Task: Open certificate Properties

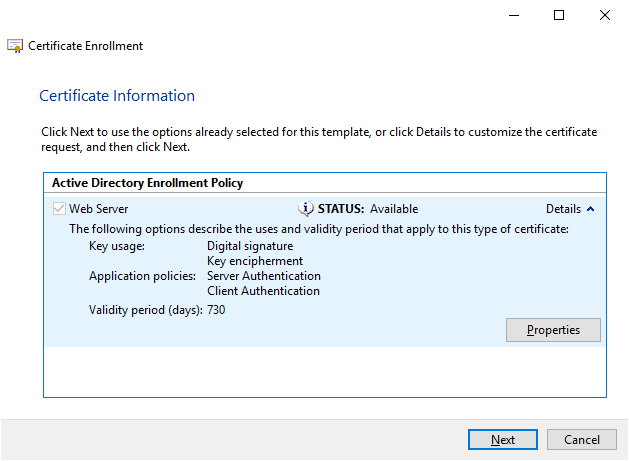Action: [553, 330]
